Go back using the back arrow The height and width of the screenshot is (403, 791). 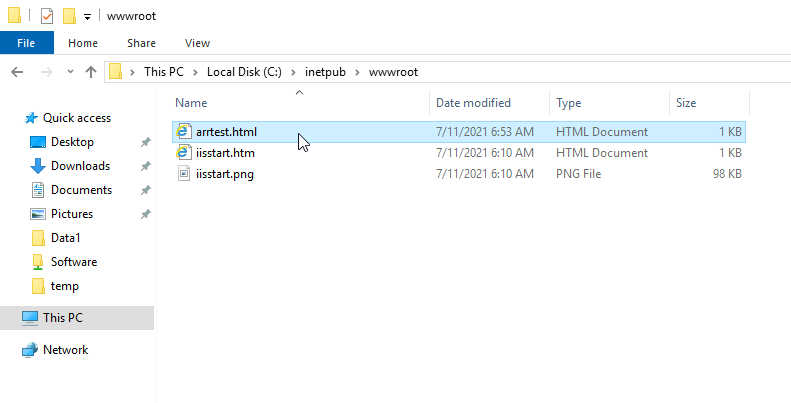click(x=17, y=72)
